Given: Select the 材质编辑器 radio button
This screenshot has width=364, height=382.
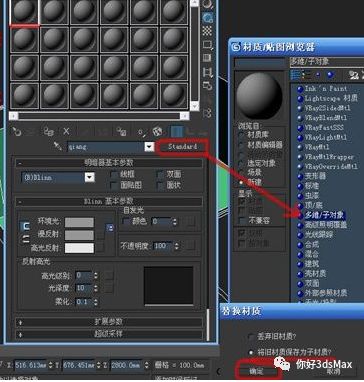Looking at the screenshot, I should click(x=241, y=144).
